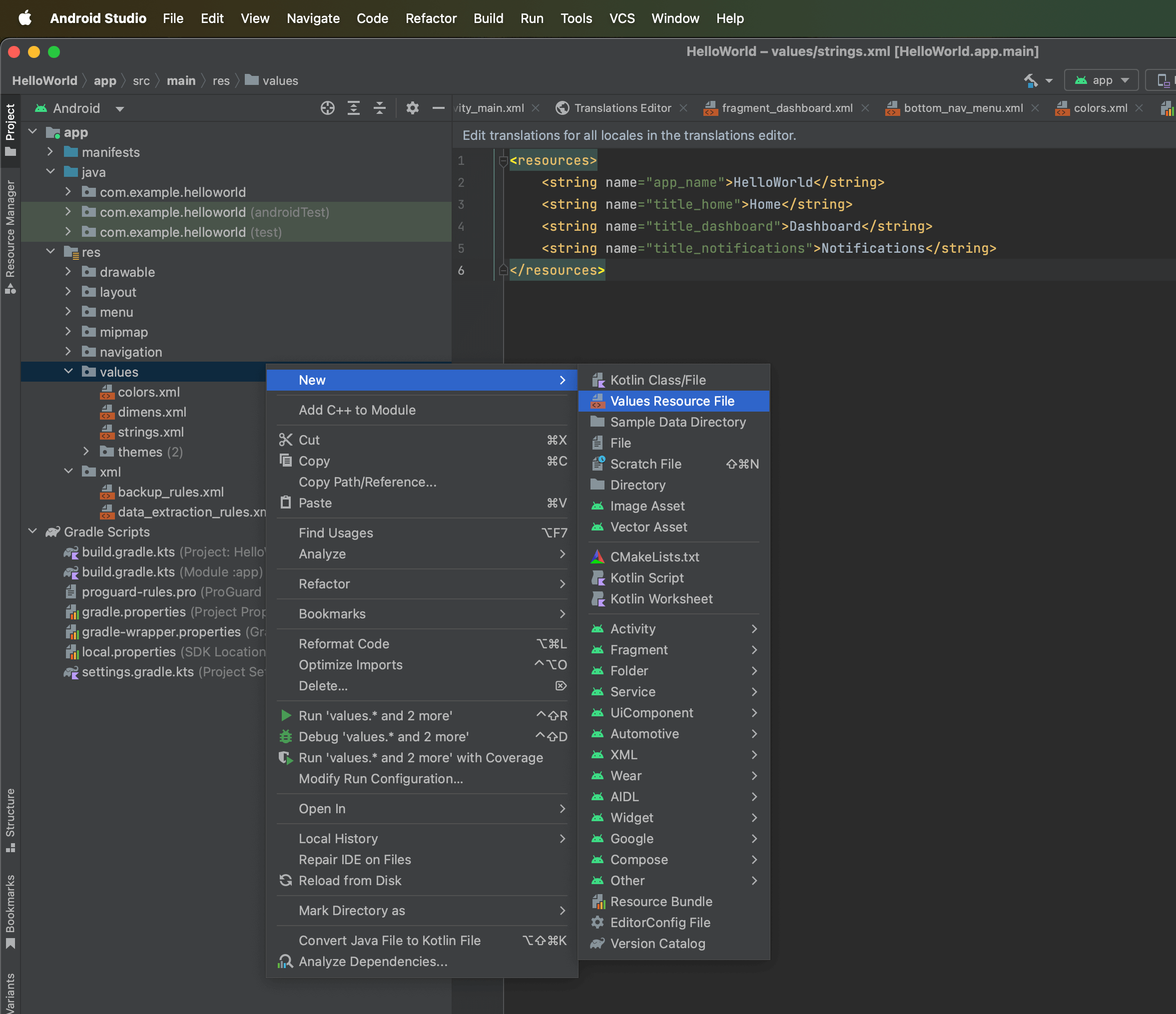1176x1014 pixels.
Task: Select Version Catalog in New submenu
Action: 674,944
